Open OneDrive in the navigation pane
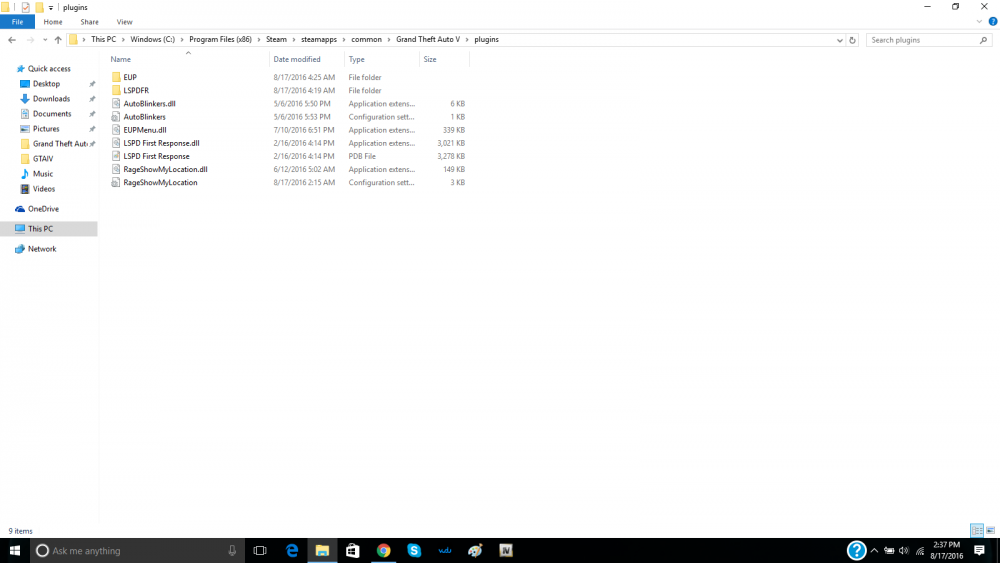Viewport: 1000px width, 563px height. point(43,209)
